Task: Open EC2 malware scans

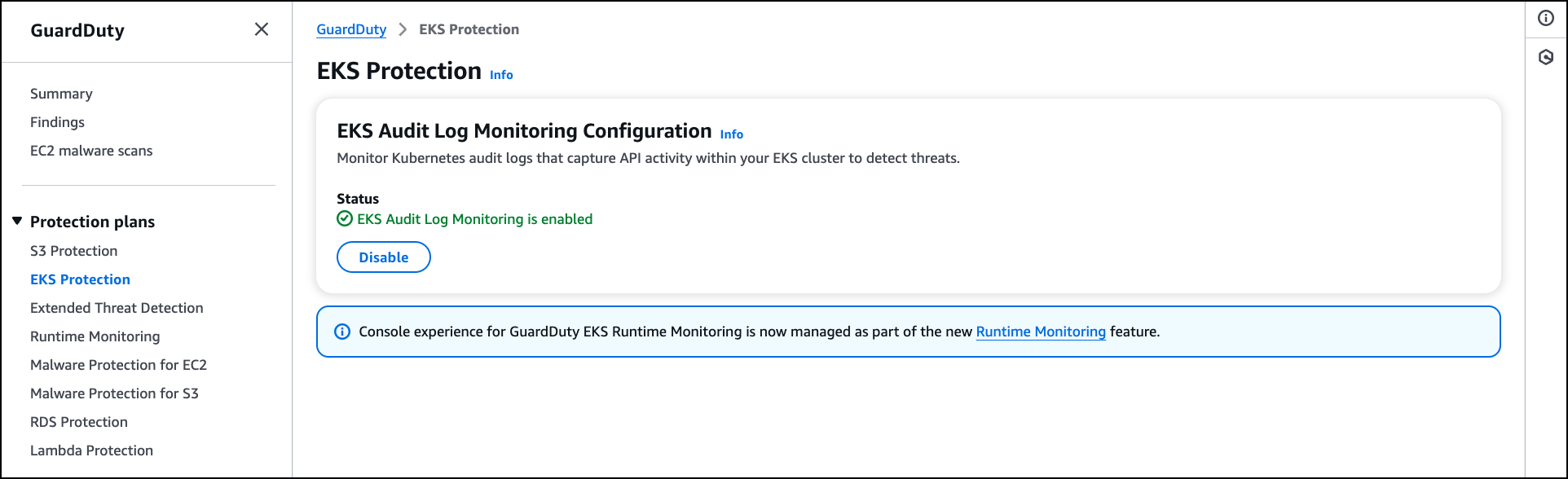Action: coord(91,151)
